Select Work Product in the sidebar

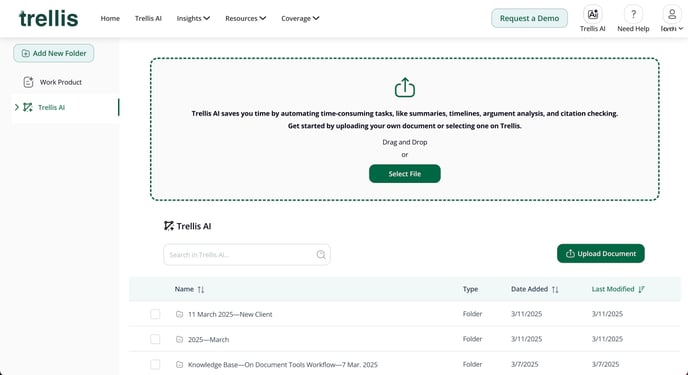[61, 82]
